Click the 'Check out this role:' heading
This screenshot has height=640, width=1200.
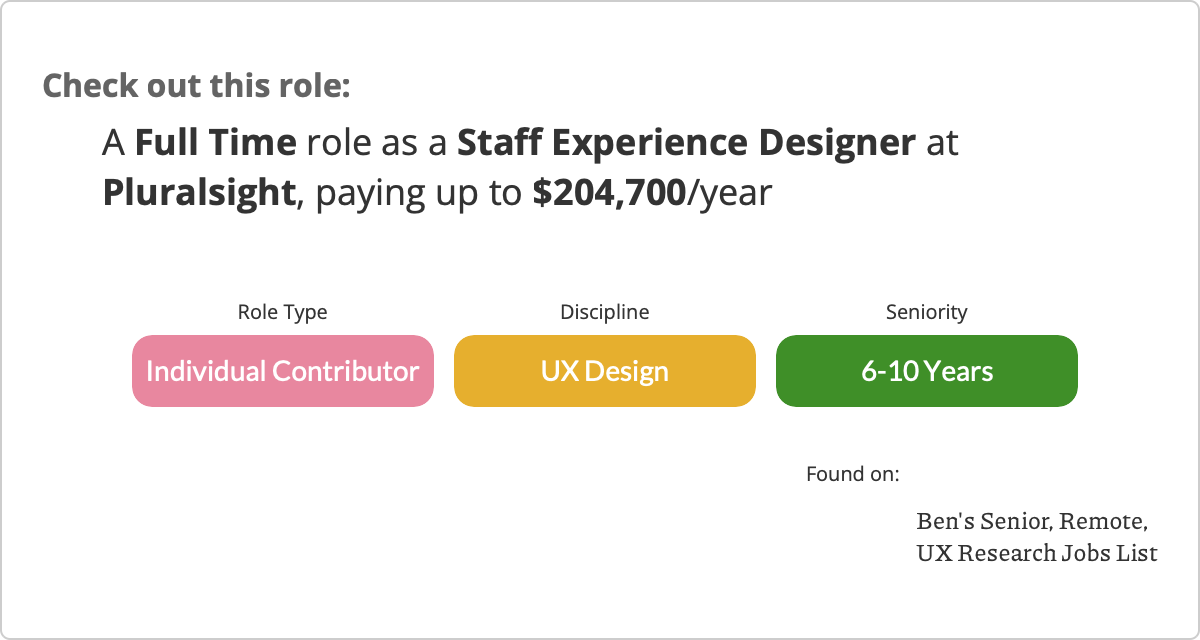coord(196,85)
